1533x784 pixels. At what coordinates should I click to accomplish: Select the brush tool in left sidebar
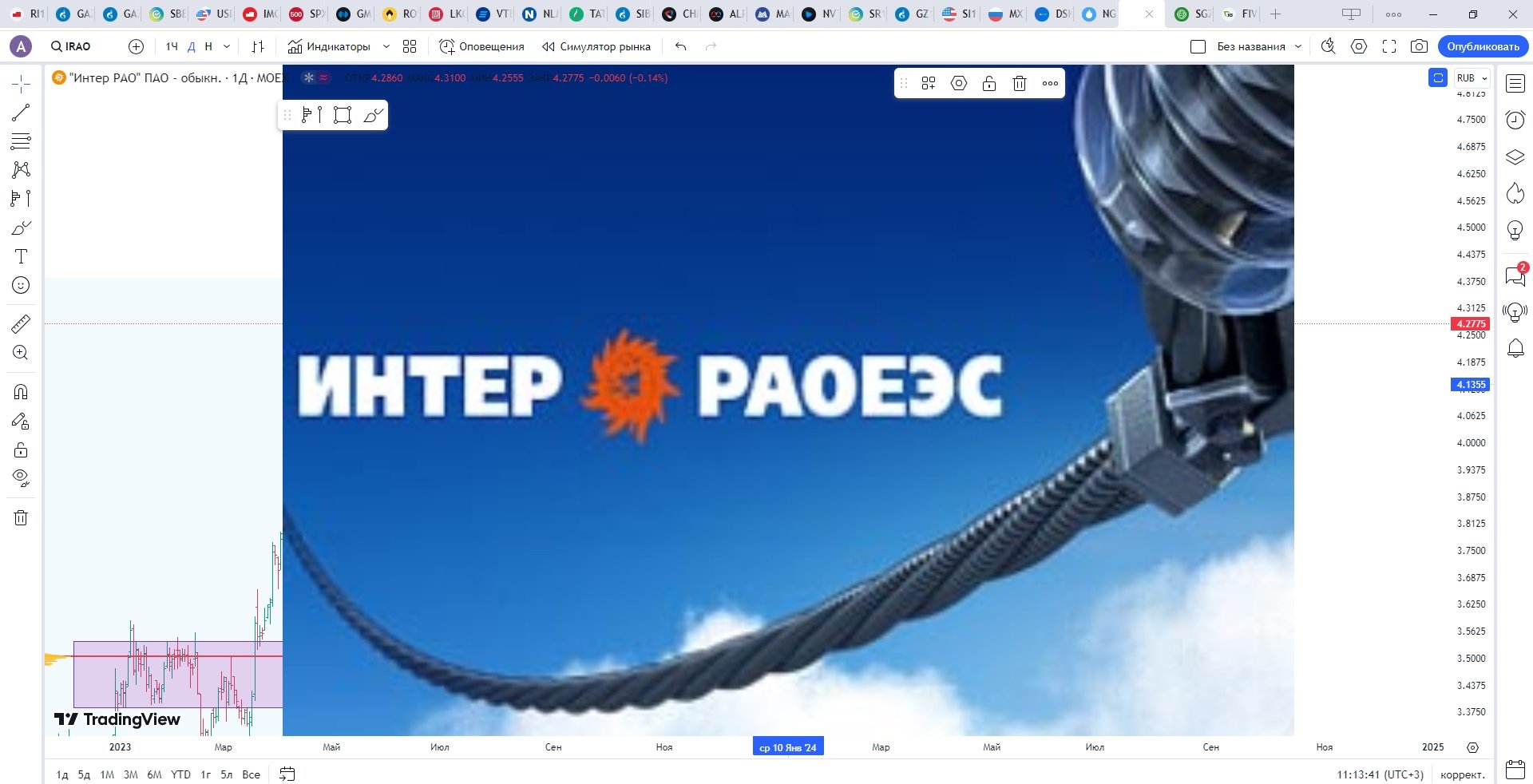click(21, 228)
